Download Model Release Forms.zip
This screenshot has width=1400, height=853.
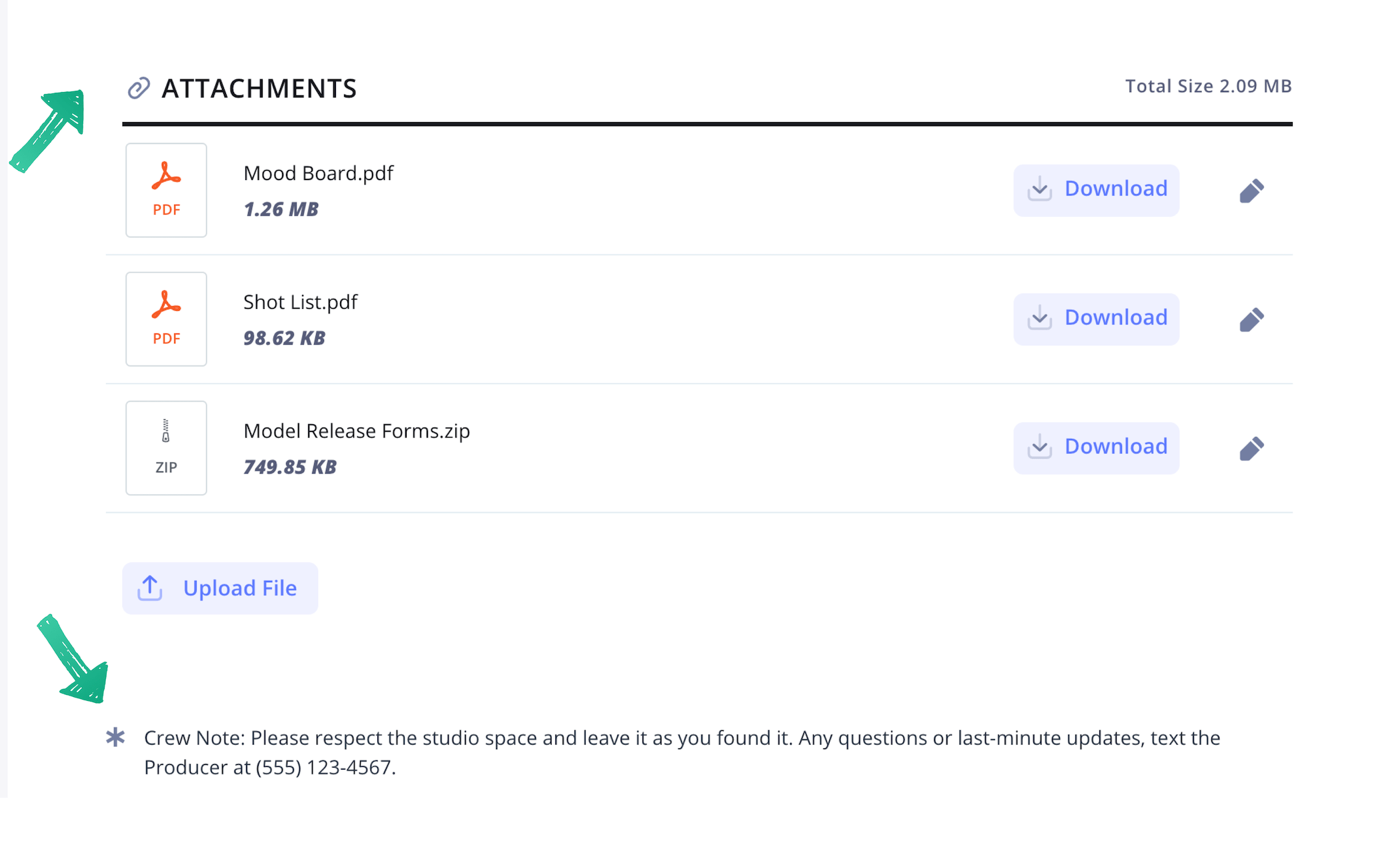[x=1096, y=448]
